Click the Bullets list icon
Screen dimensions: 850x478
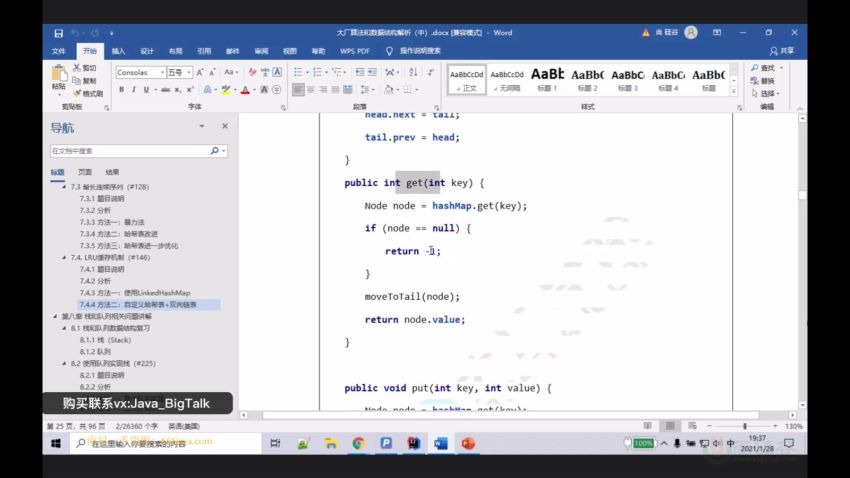(x=298, y=72)
